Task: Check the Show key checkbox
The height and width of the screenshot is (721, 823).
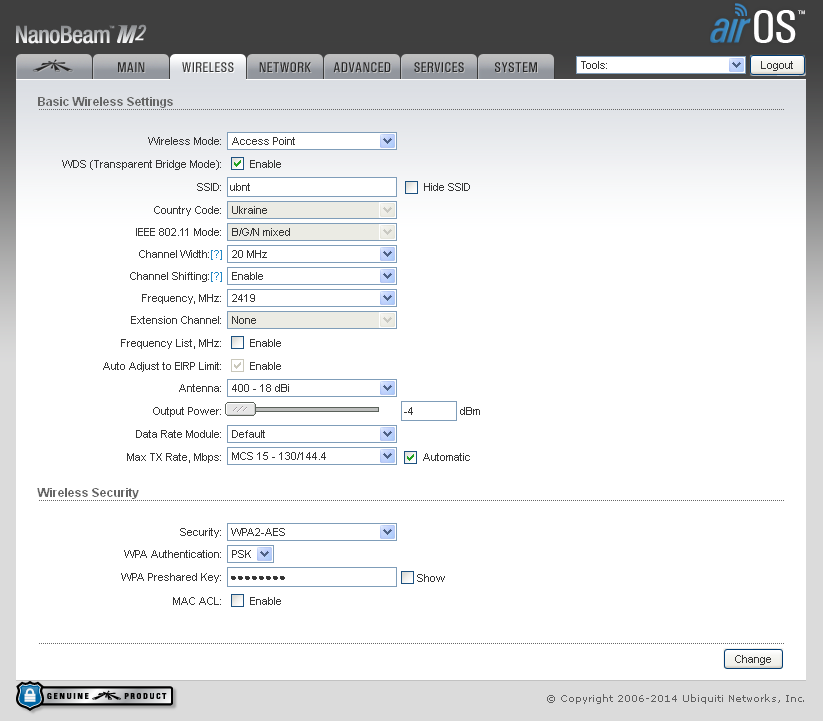Action: pyautogui.click(x=407, y=578)
